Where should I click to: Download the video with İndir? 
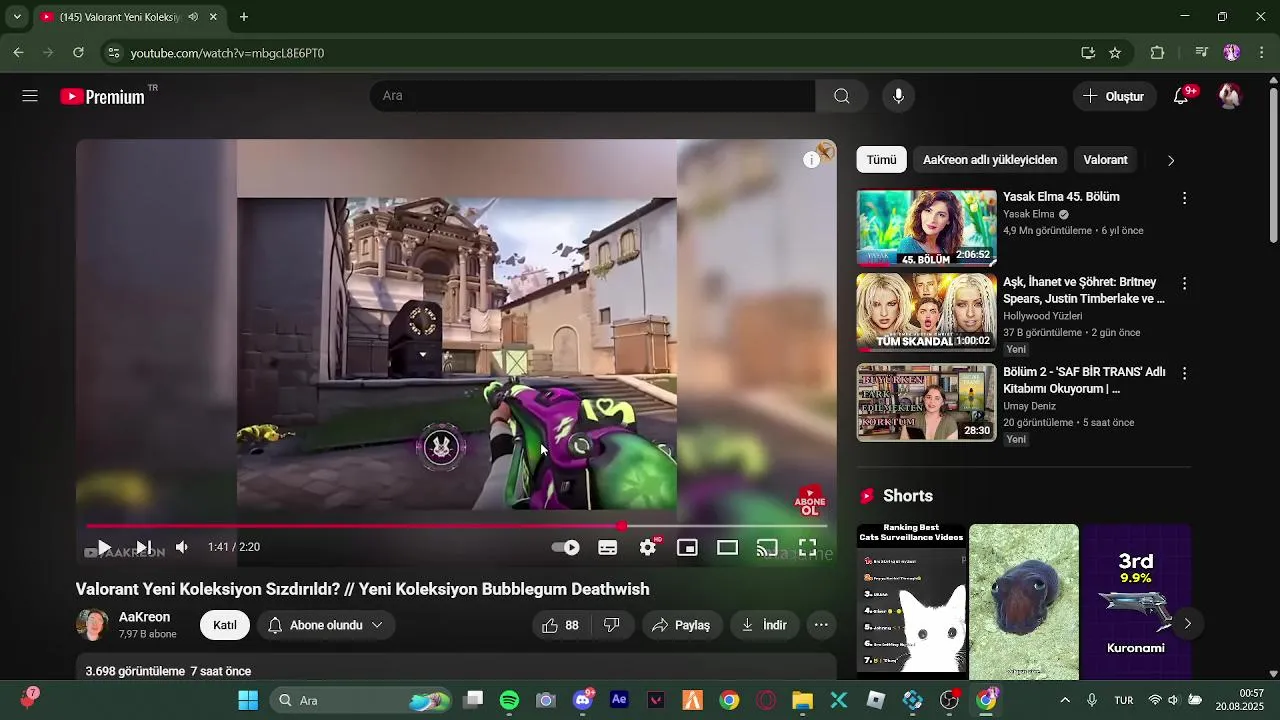[x=764, y=625]
